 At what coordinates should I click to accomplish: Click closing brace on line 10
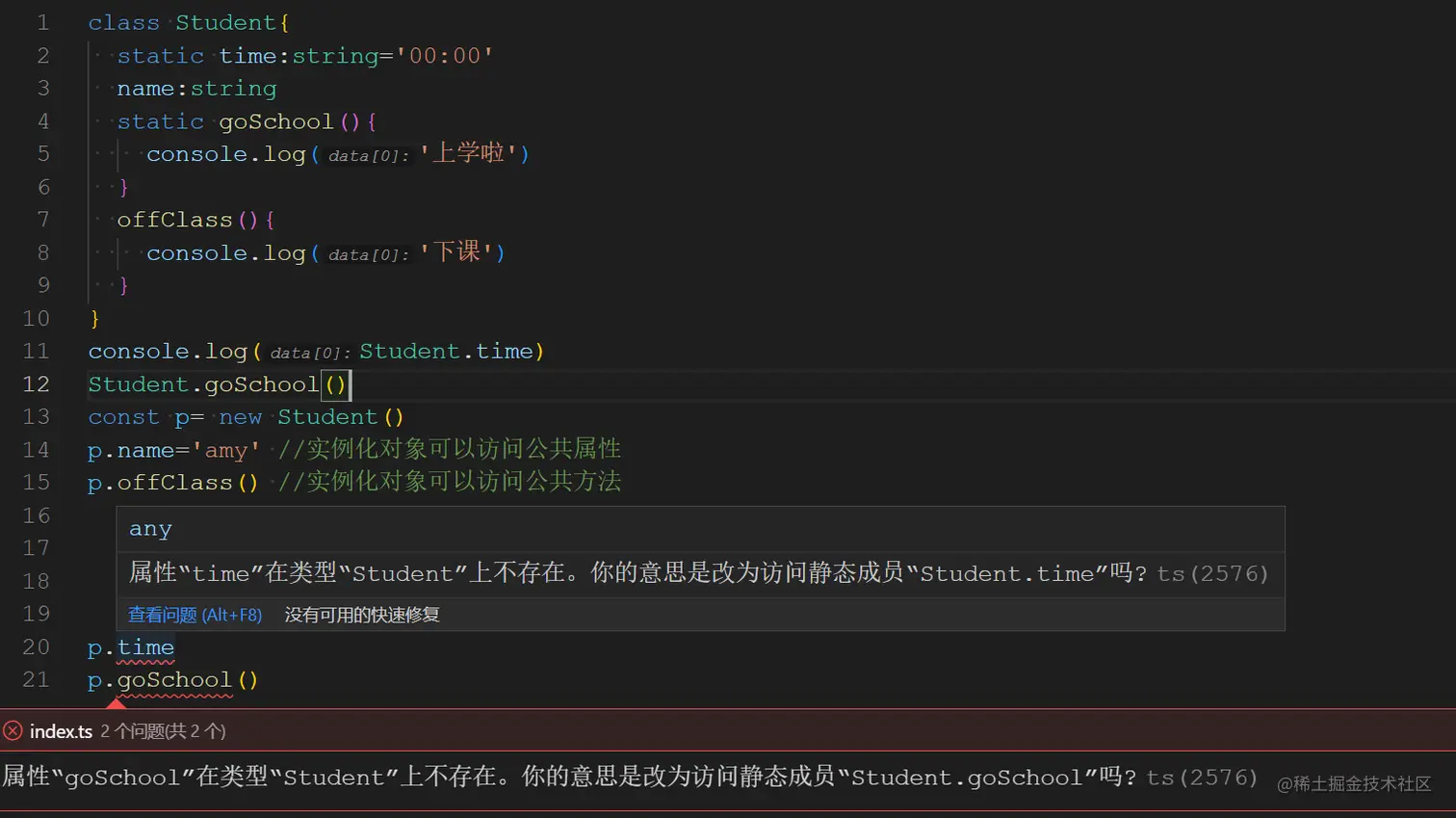94,319
